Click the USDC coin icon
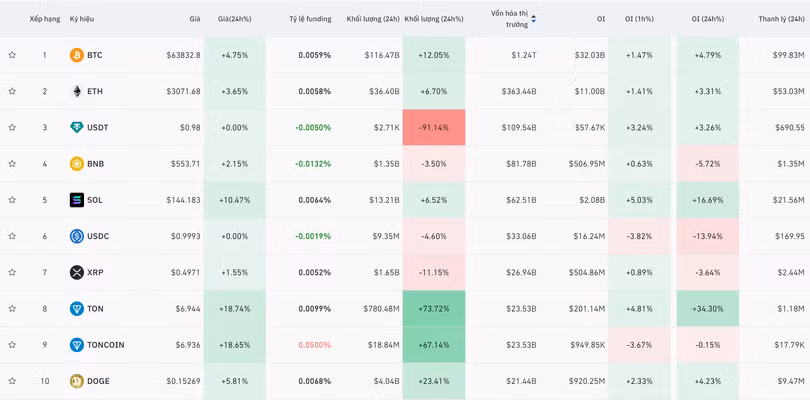Image resolution: width=810 pixels, height=400 pixels. pyautogui.click(x=76, y=236)
